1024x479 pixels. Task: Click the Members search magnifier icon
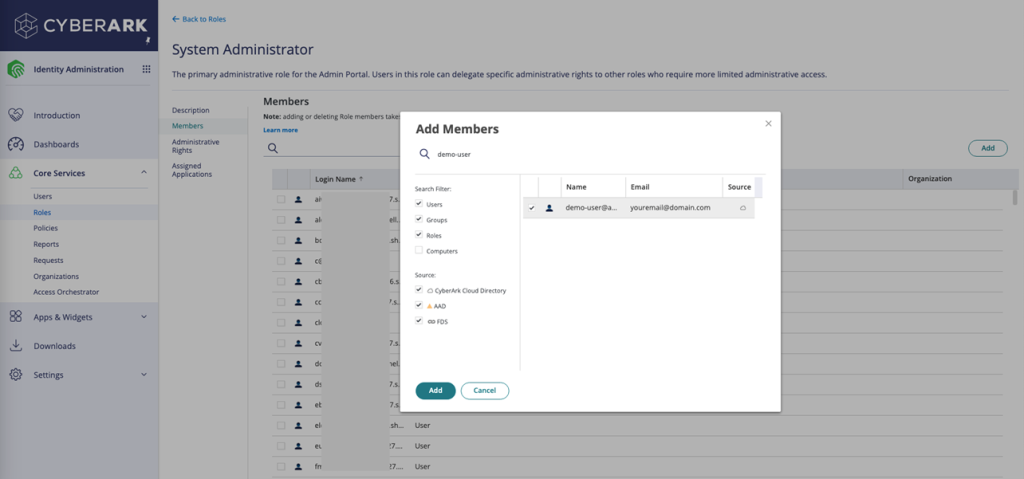(x=273, y=148)
